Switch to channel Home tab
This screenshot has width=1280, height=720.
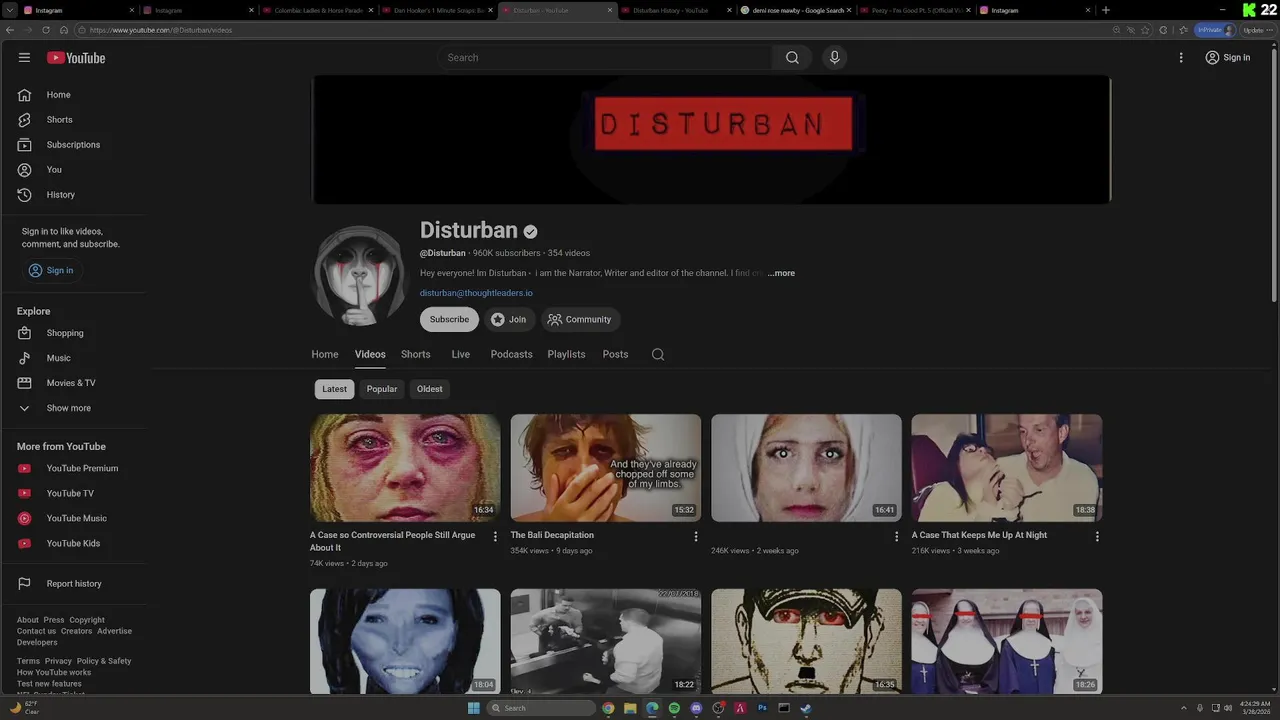[325, 354]
